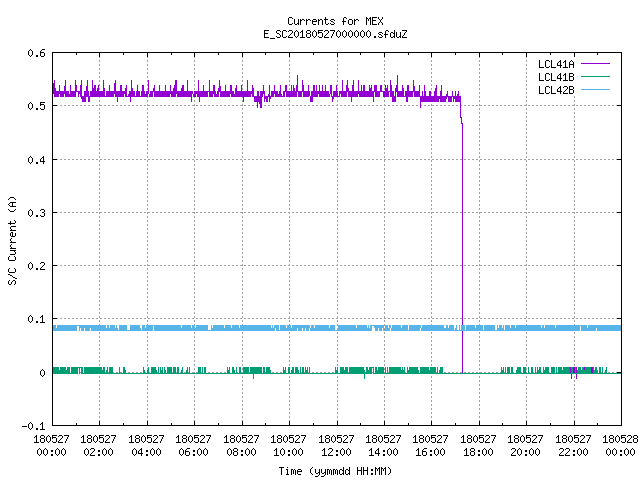
Task: Pick the purple LCL41A legend line
Action: click(595, 64)
